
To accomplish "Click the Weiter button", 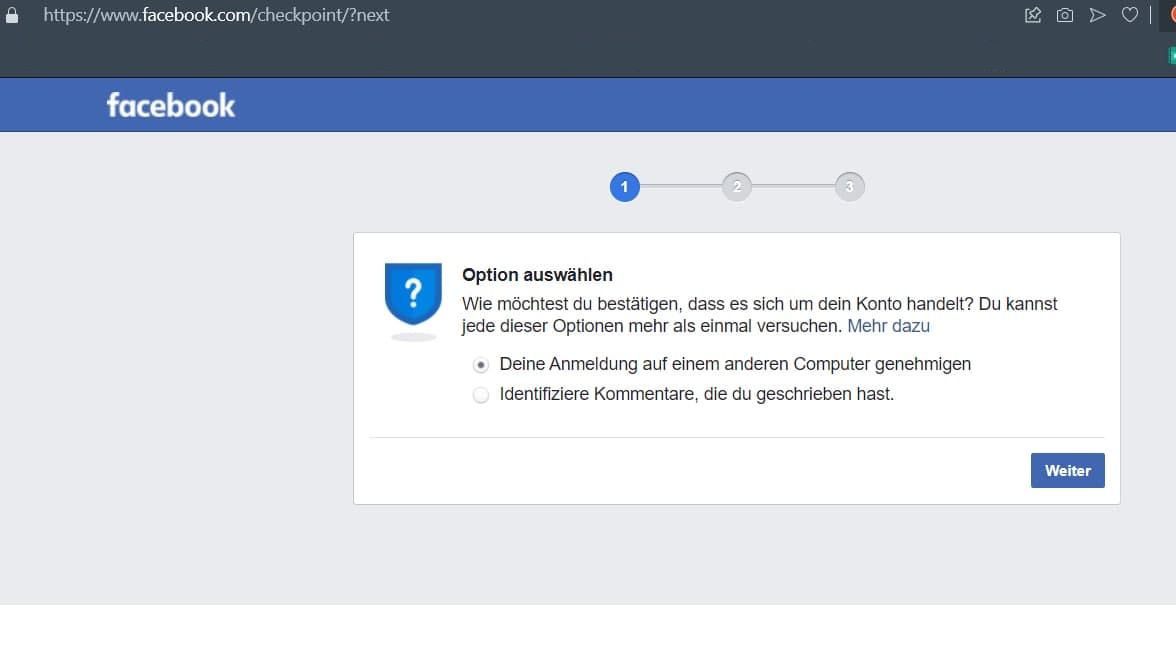I will (x=1067, y=470).
